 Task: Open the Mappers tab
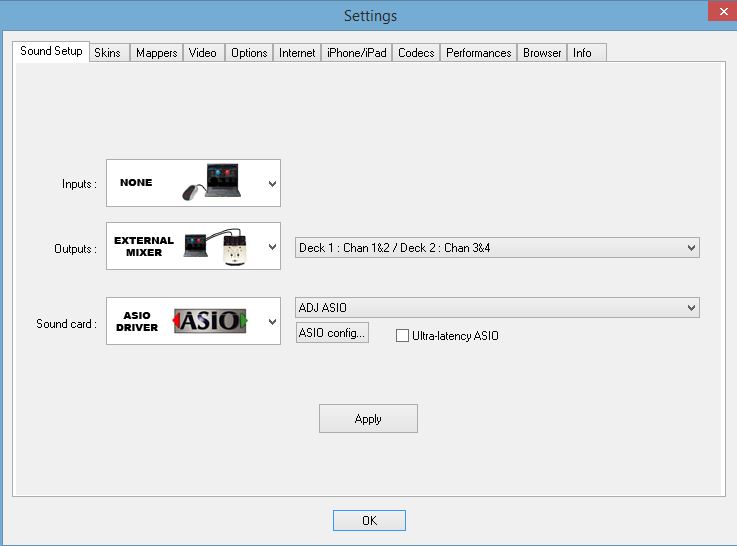click(x=156, y=53)
